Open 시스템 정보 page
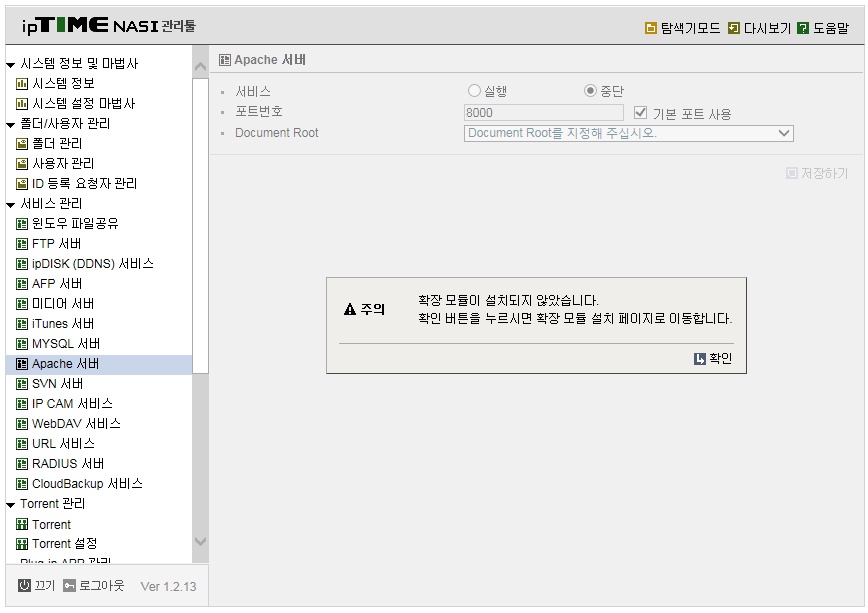The width and height of the screenshot is (868, 613). click(x=63, y=84)
